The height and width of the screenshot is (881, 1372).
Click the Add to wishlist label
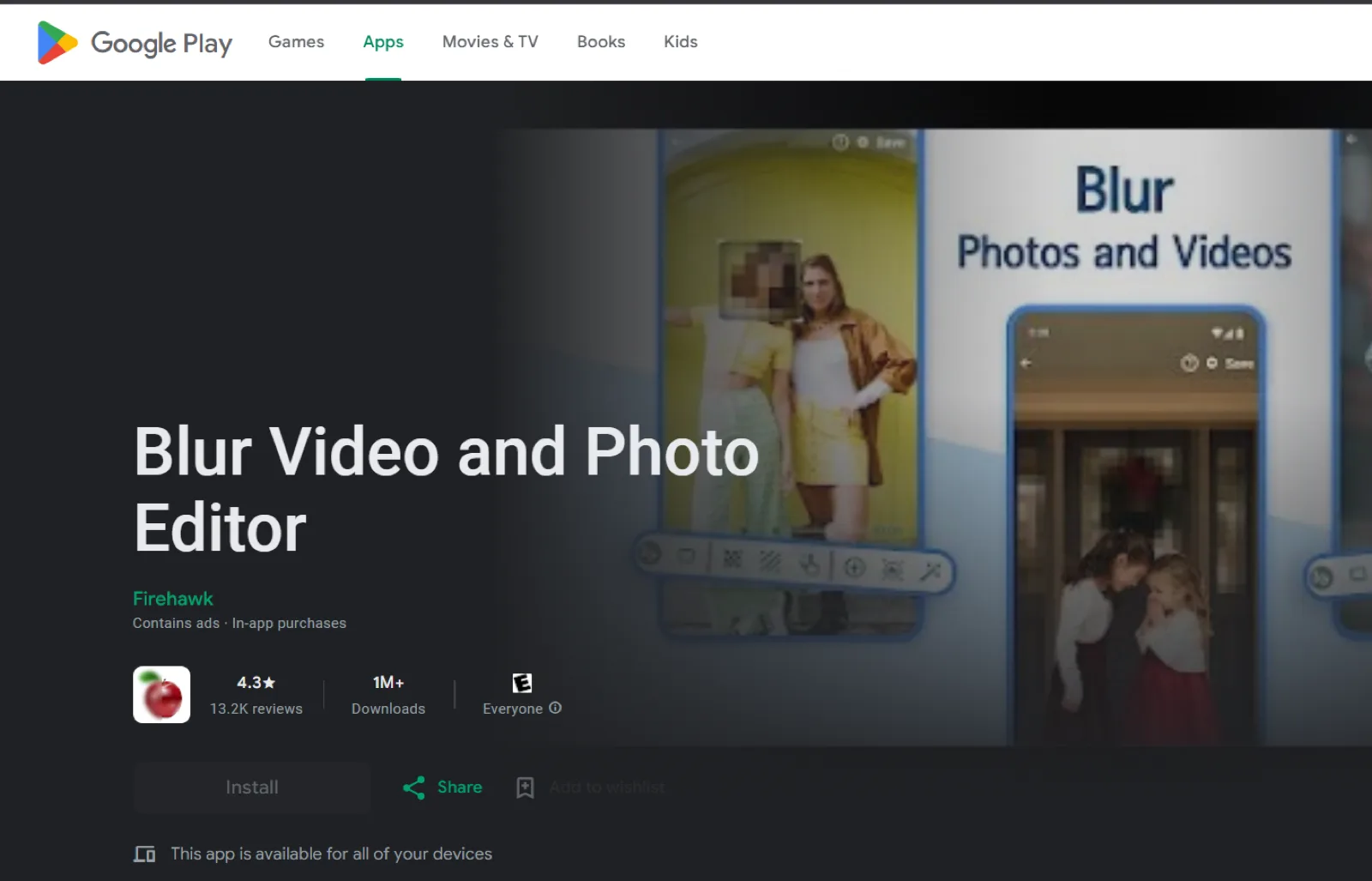607,787
